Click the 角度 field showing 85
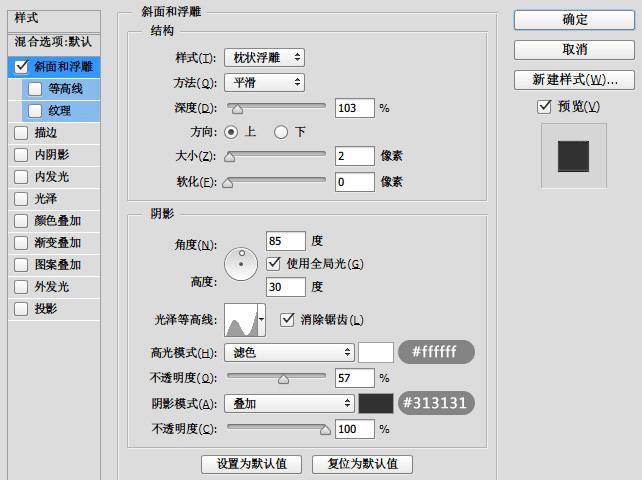642x480 pixels. point(286,241)
